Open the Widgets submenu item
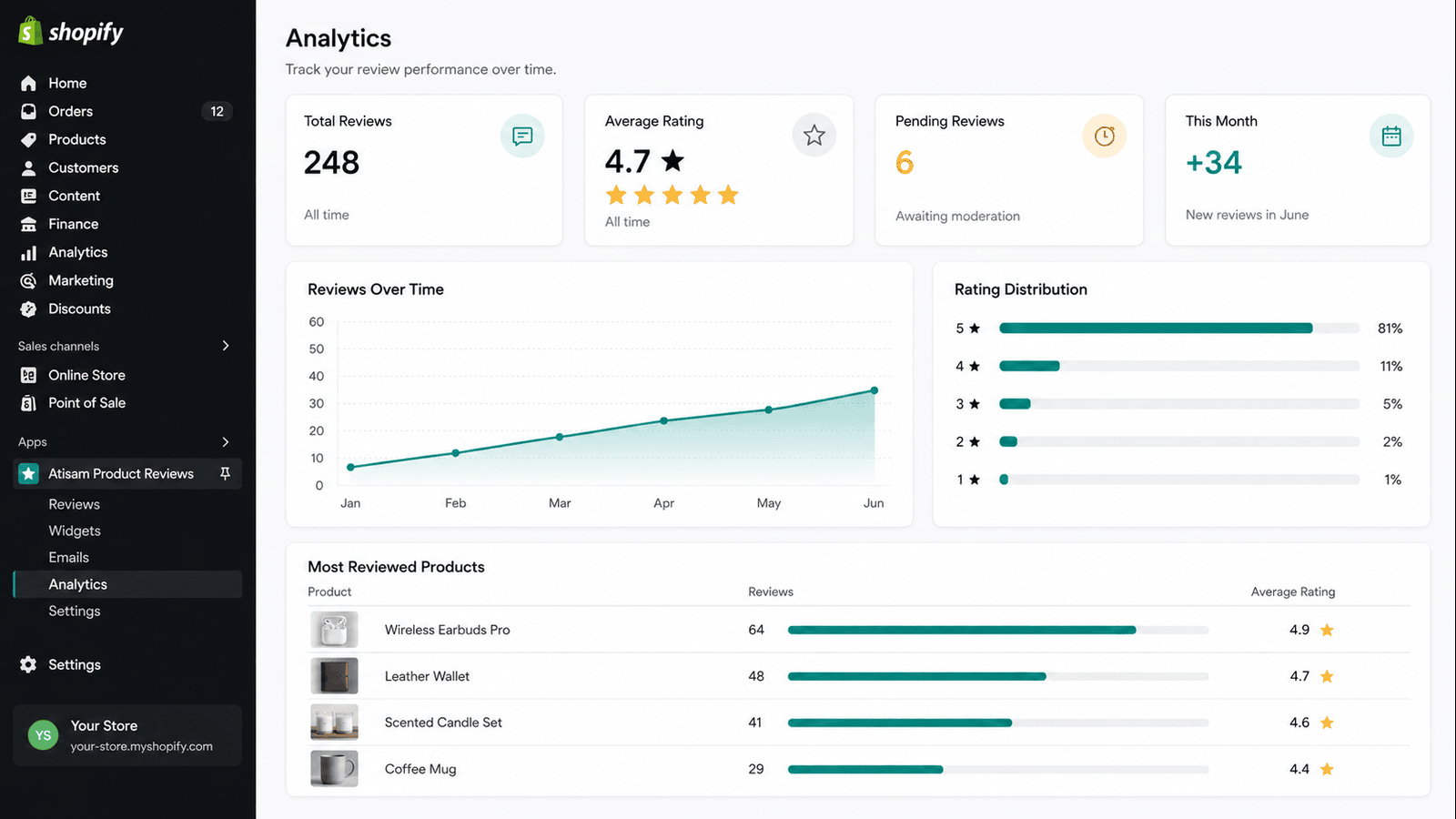1456x819 pixels. point(75,531)
